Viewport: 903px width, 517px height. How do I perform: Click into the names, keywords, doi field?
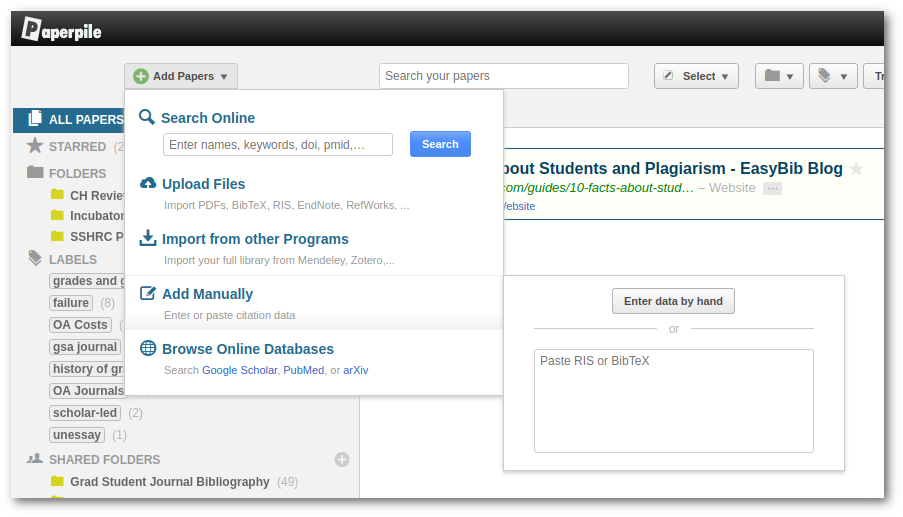(278, 145)
